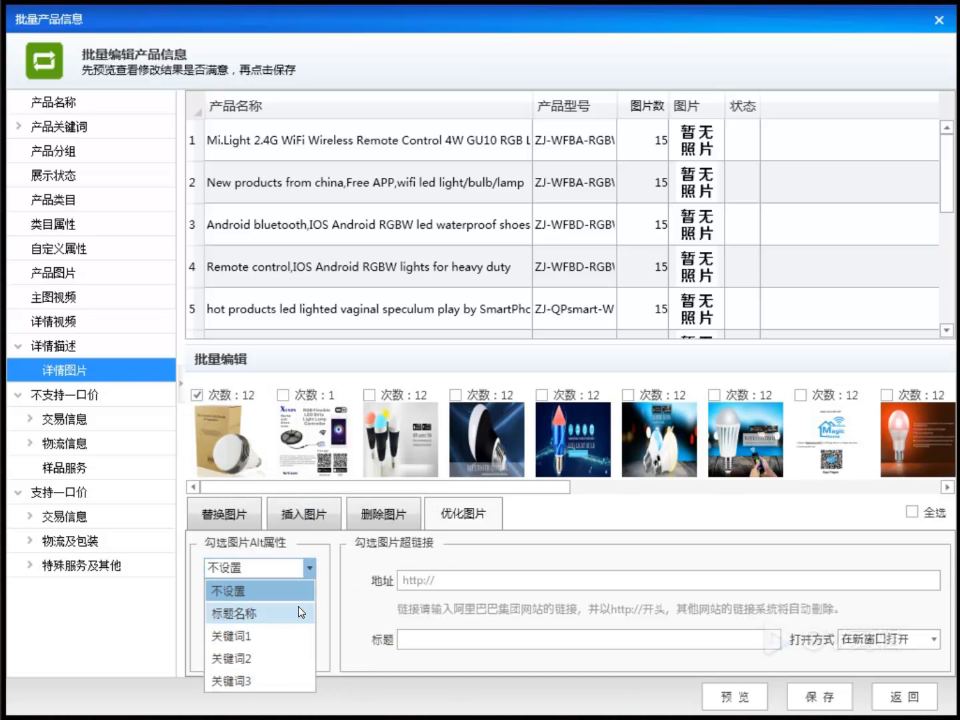Click the green batch edit icon
Screen dimensions: 960x720
point(44,61)
